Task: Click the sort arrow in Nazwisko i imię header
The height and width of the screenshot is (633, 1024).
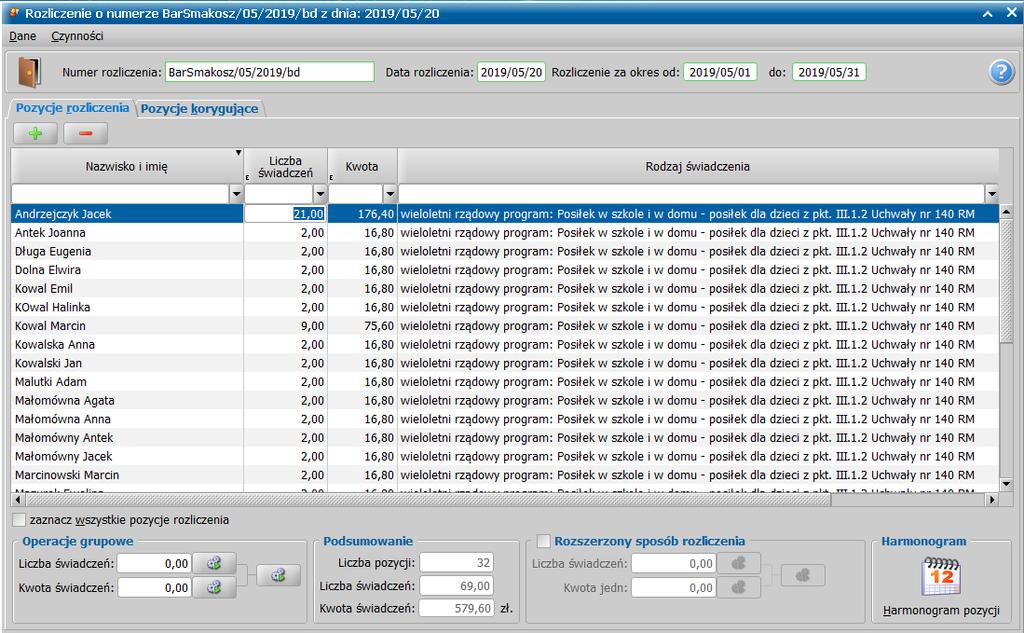Action: 238,153
